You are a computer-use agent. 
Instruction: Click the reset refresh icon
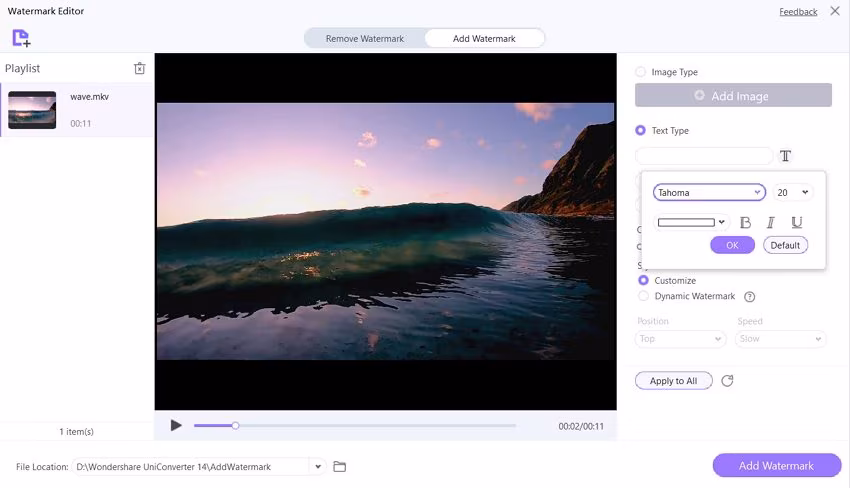(x=727, y=381)
